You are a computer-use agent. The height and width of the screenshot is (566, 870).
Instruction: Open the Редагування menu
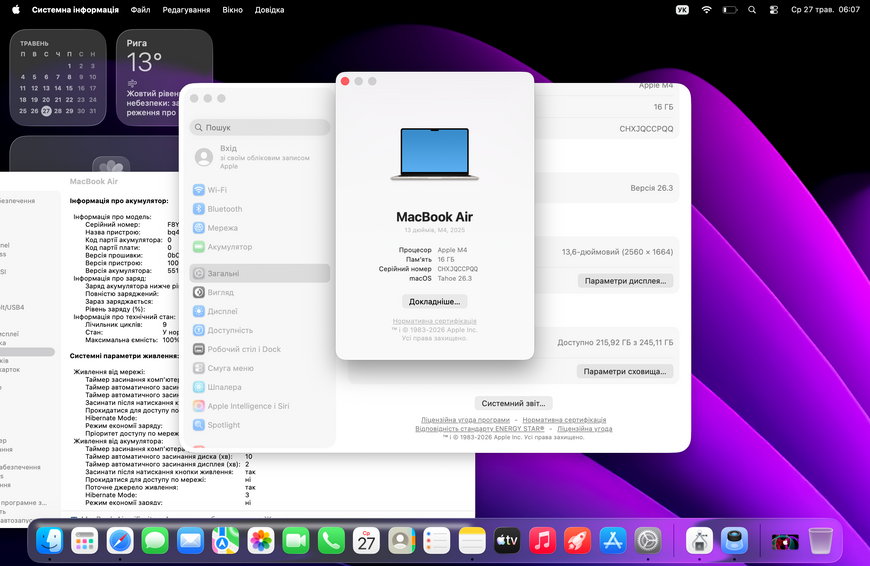click(186, 9)
